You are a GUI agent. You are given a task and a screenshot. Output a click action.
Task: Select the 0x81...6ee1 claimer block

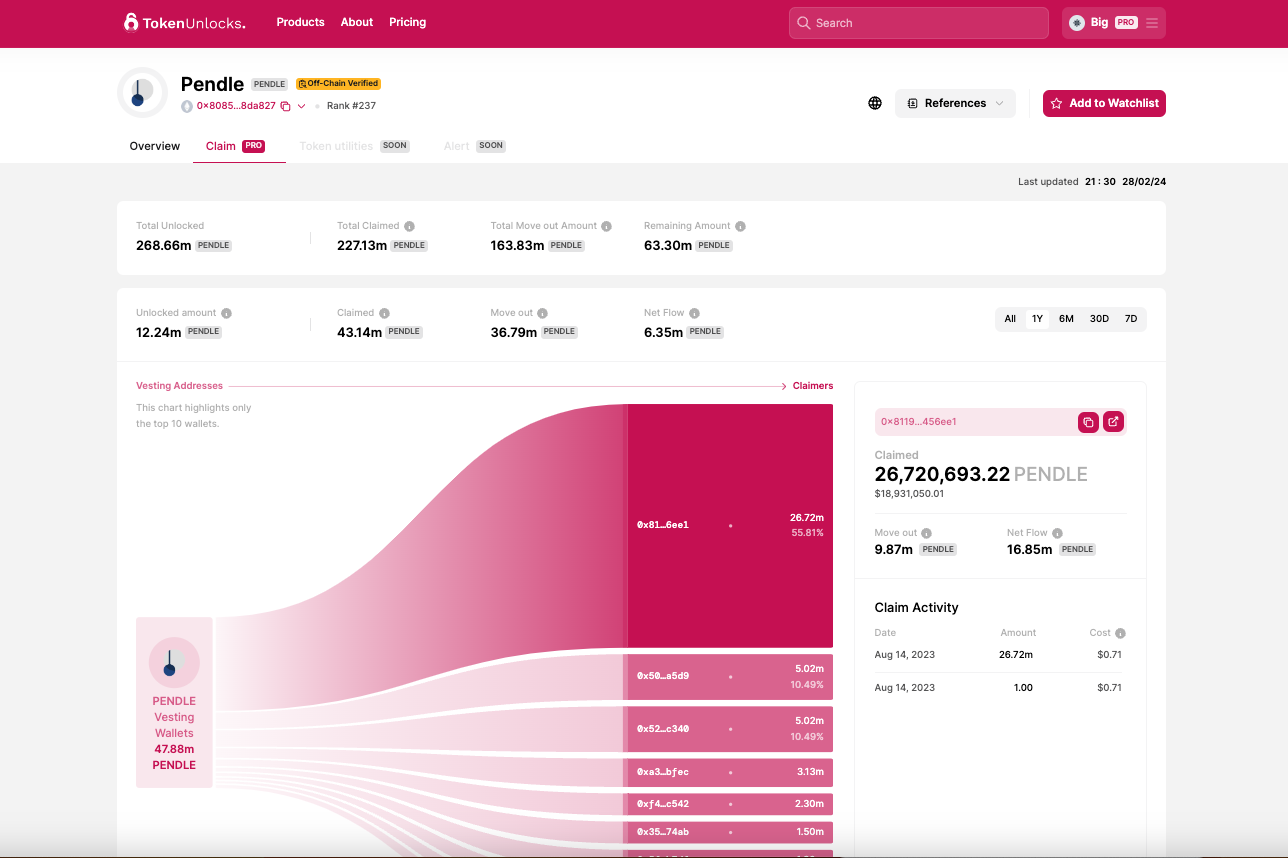(x=730, y=525)
